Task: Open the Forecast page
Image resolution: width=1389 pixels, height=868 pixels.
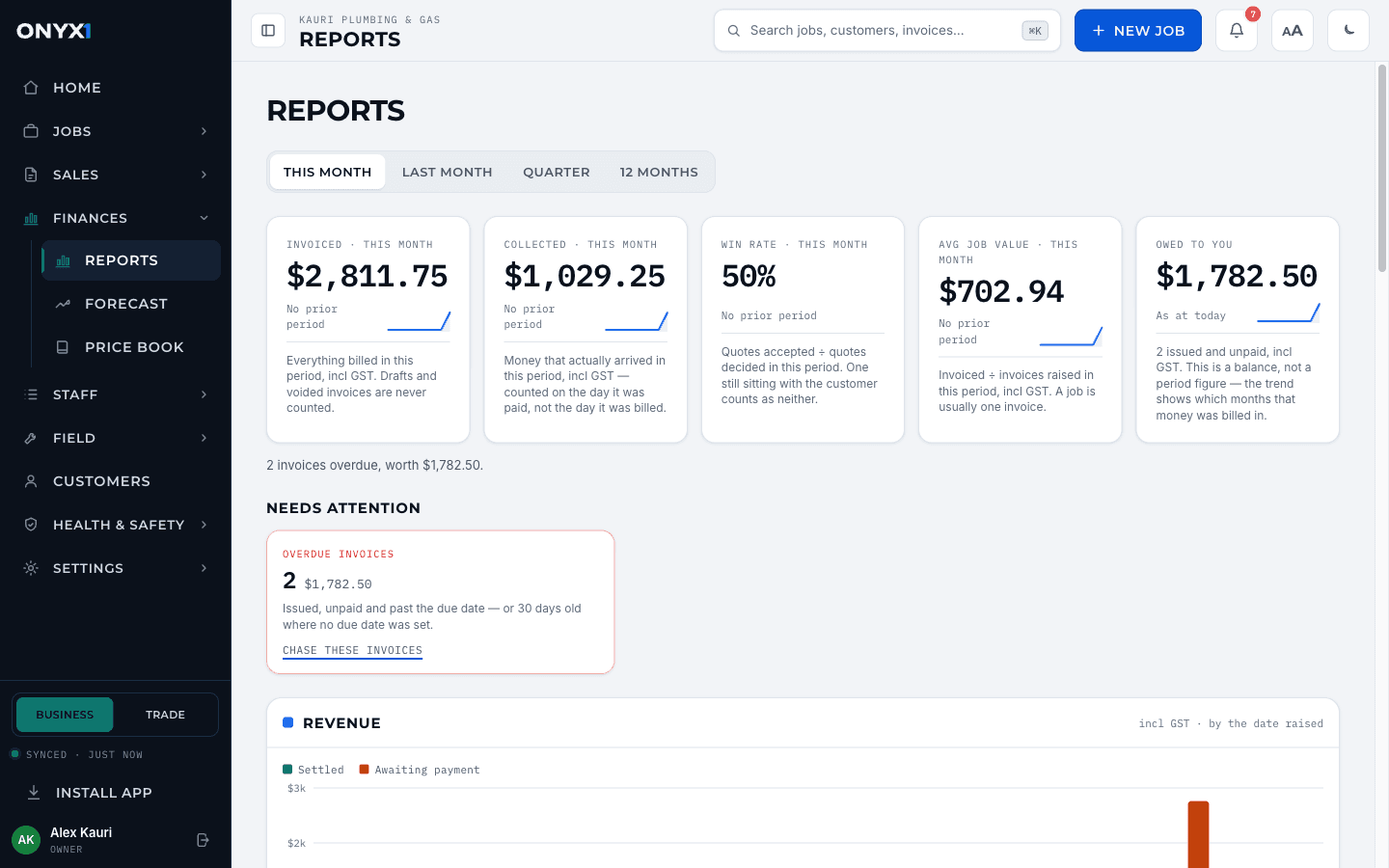Action: tap(131, 304)
